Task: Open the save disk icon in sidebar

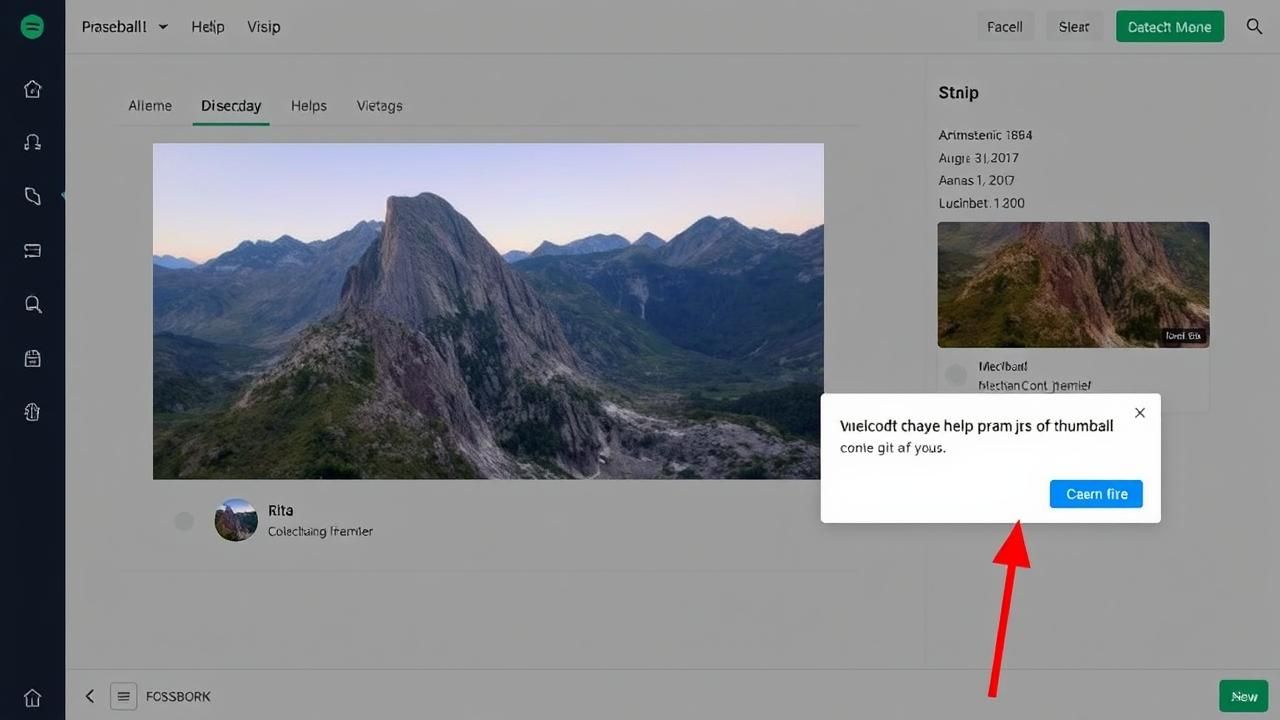Action: point(32,358)
